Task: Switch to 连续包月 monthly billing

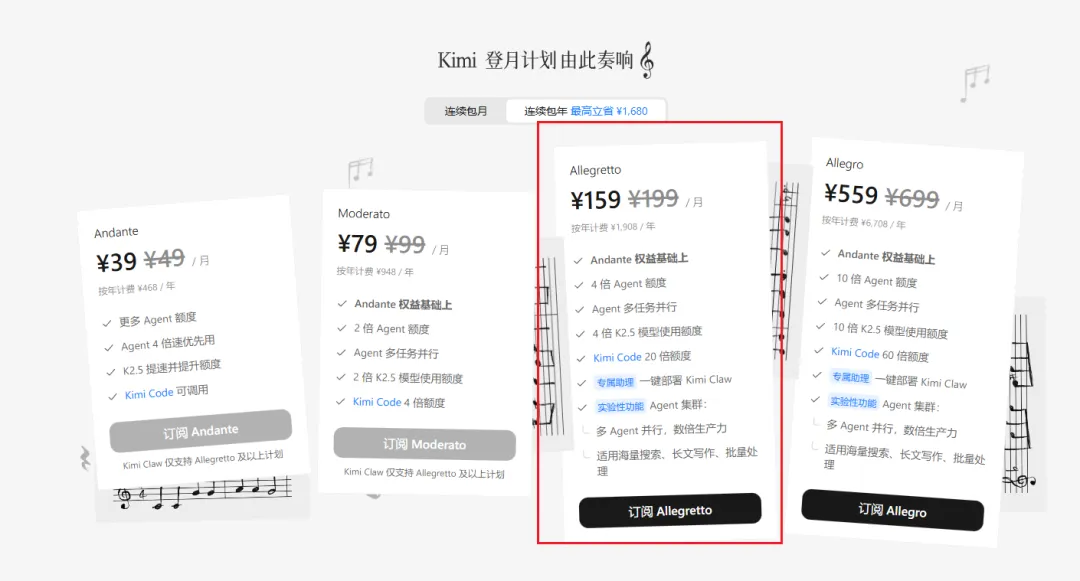Action: click(x=466, y=111)
